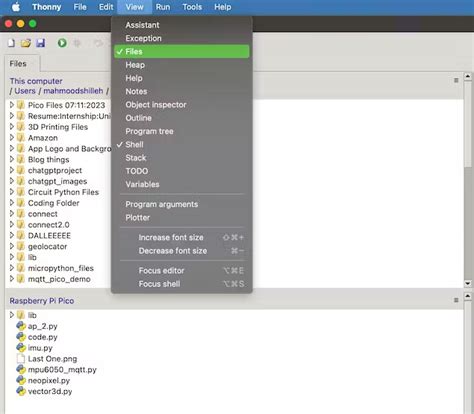The height and width of the screenshot is (414, 474).
Task: Select the mpu6050_mqtt.py file icon
Action: [21, 369]
